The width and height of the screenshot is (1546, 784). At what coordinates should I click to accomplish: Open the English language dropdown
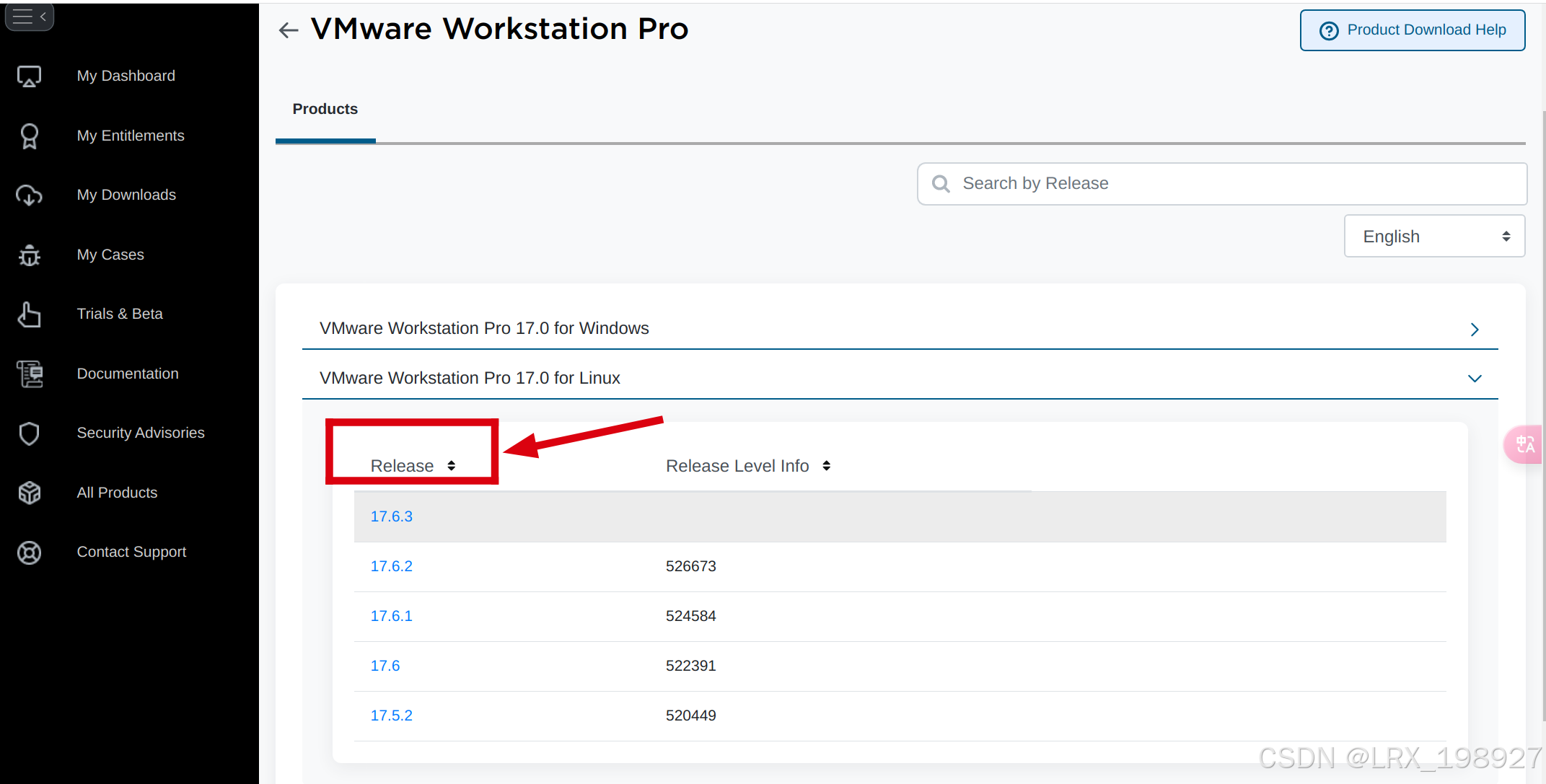pyautogui.click(x=1433, y=237)
